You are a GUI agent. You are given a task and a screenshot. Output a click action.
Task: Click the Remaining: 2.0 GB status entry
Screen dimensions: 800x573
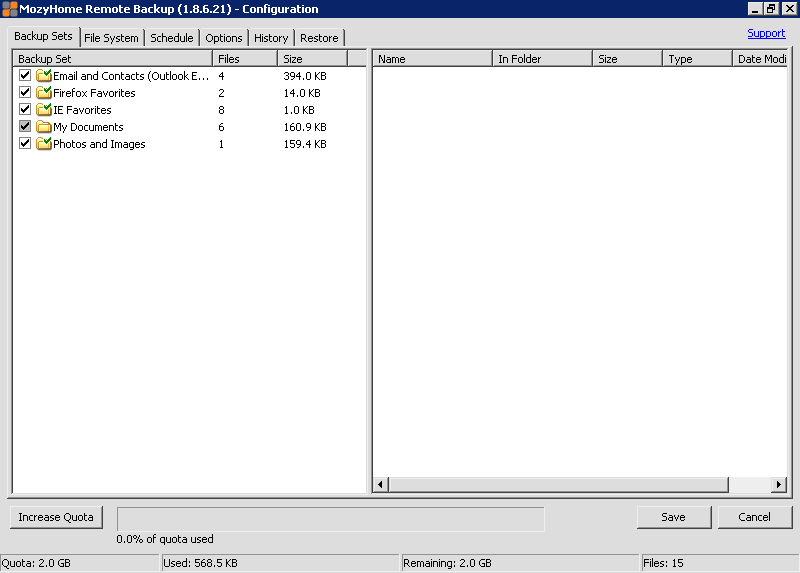520,563
